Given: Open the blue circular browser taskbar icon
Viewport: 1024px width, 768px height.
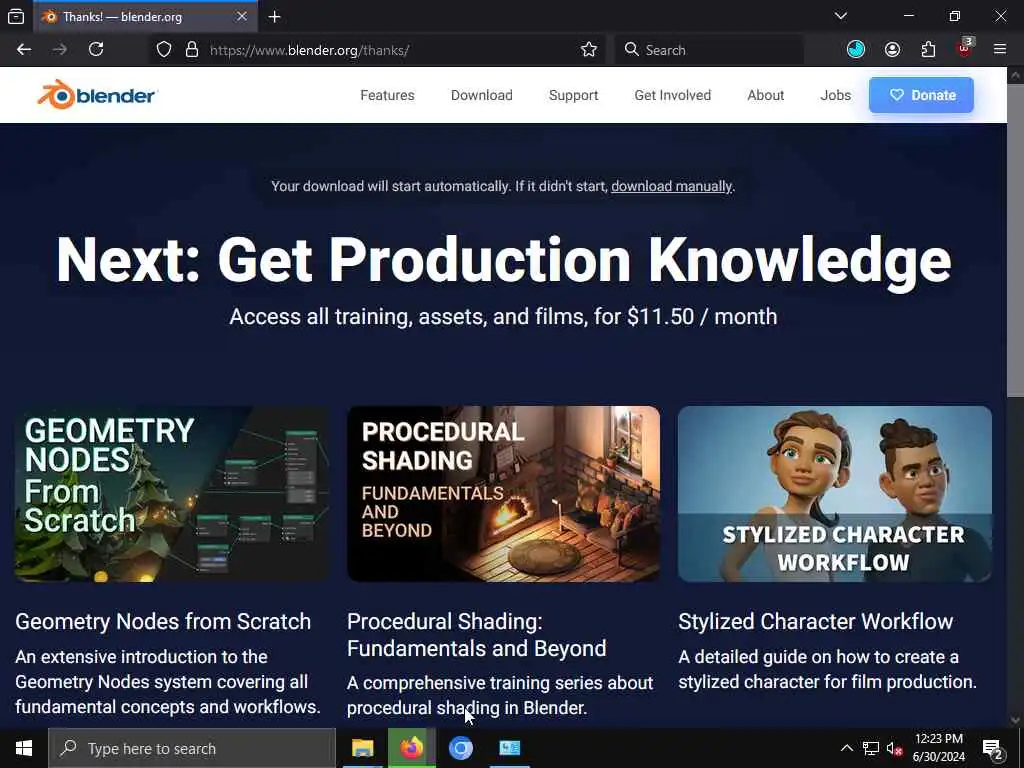Looking at the screenshot, I should point(460,748).
